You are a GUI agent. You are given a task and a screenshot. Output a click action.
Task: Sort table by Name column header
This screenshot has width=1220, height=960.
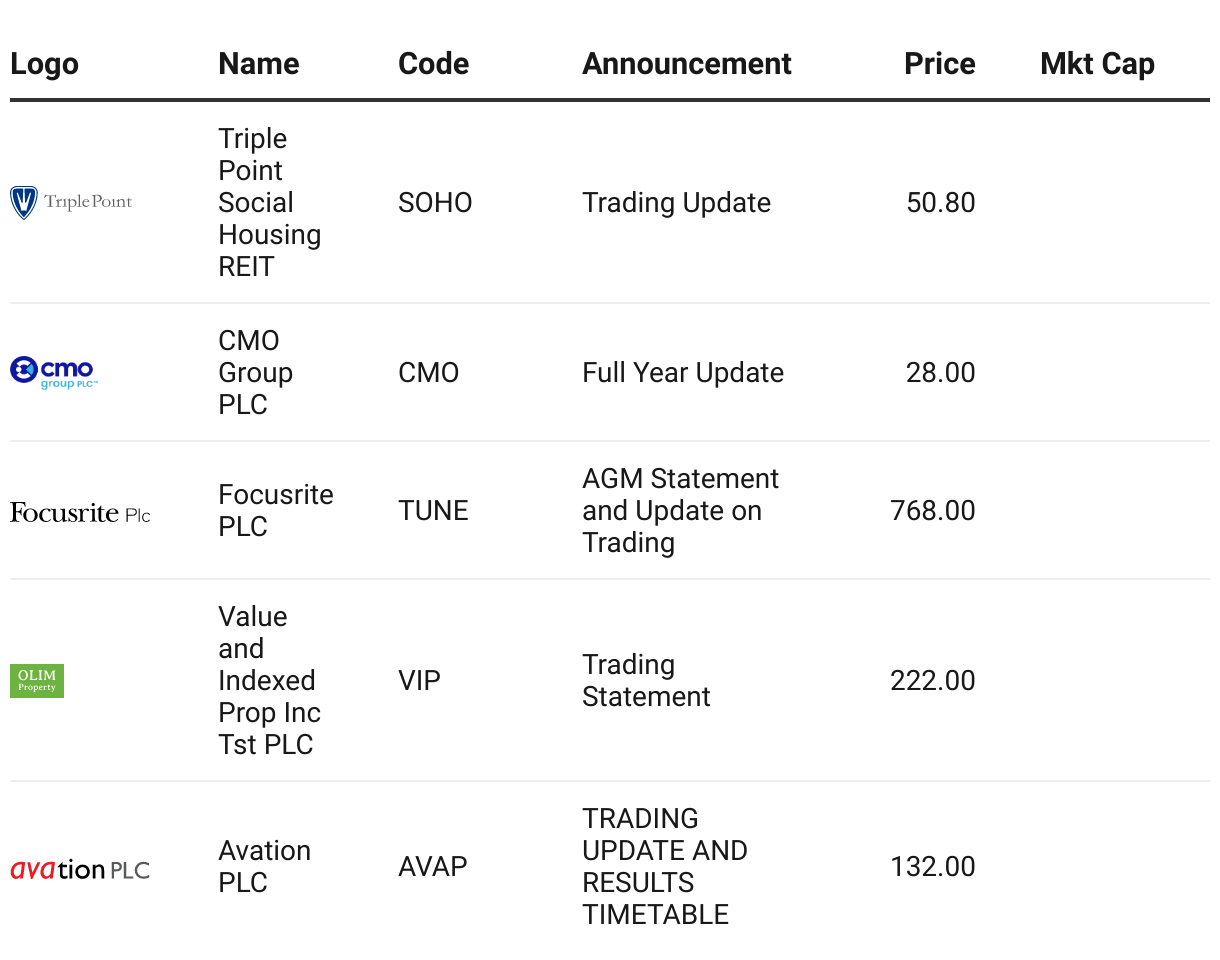[259, 64]
